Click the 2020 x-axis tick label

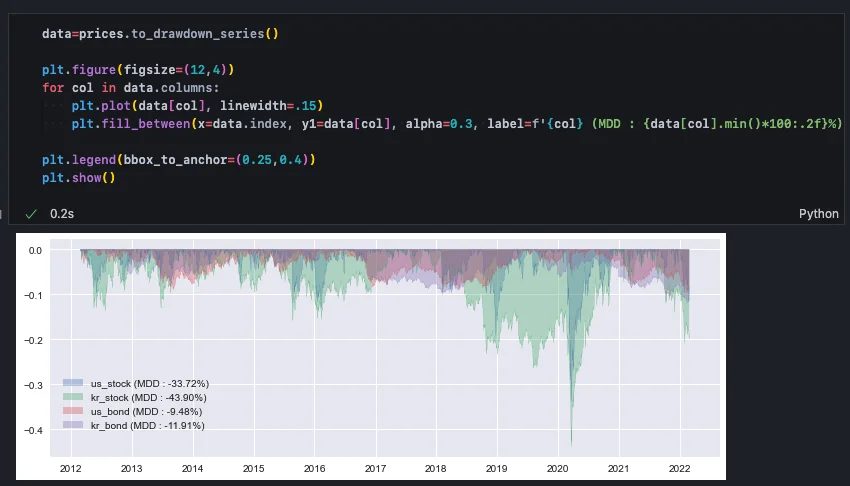pos(558,468)
